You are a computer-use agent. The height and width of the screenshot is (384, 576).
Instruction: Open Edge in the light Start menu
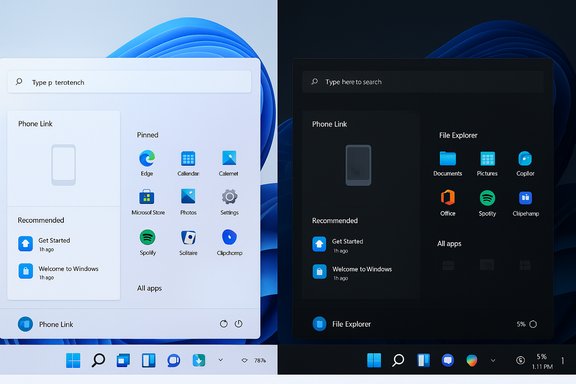click(x=147, y=158)
